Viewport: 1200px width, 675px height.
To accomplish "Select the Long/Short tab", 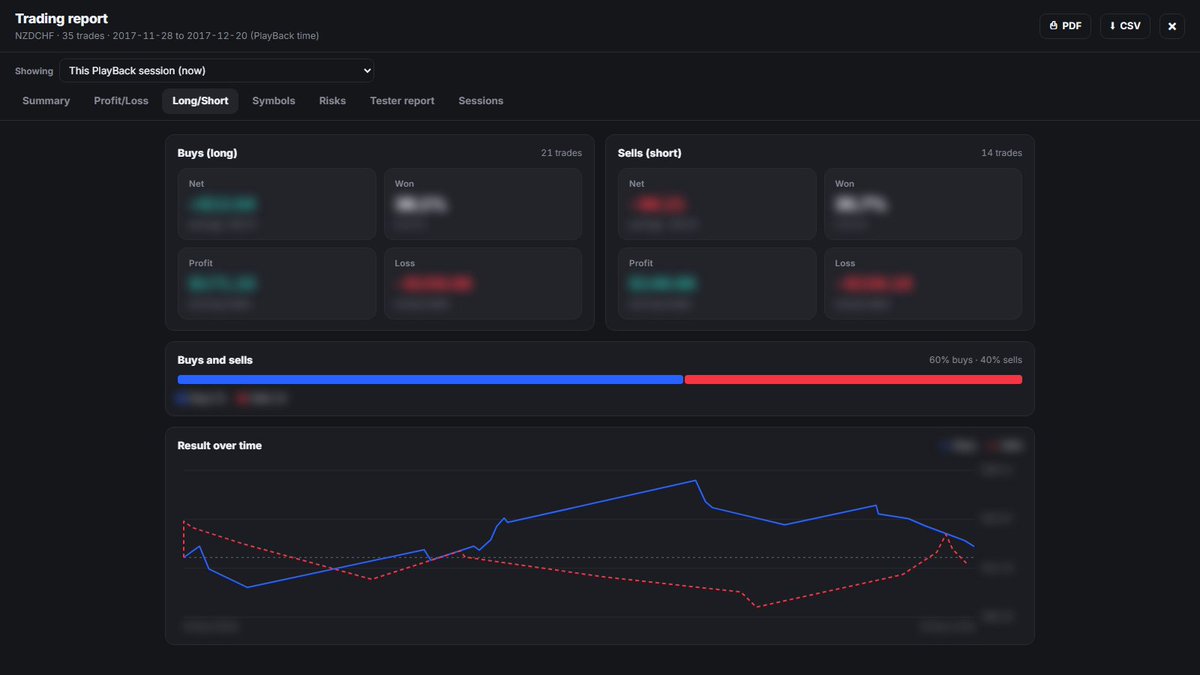I will point(200,101).
